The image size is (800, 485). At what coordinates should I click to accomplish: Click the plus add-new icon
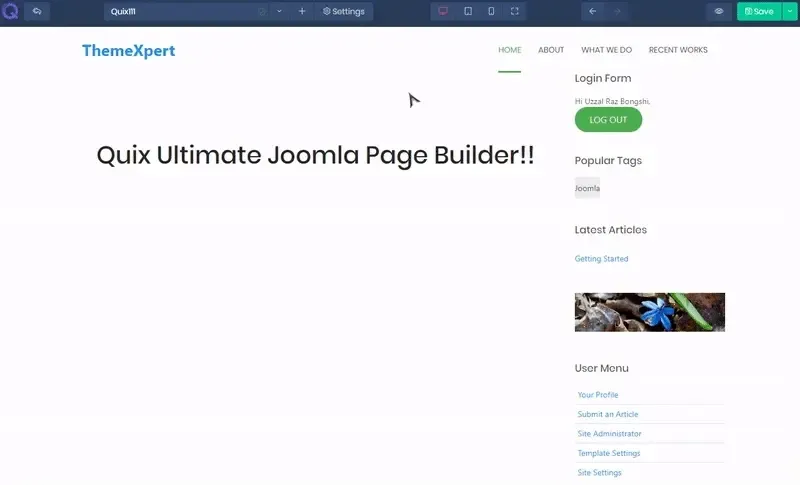[302, 11]
